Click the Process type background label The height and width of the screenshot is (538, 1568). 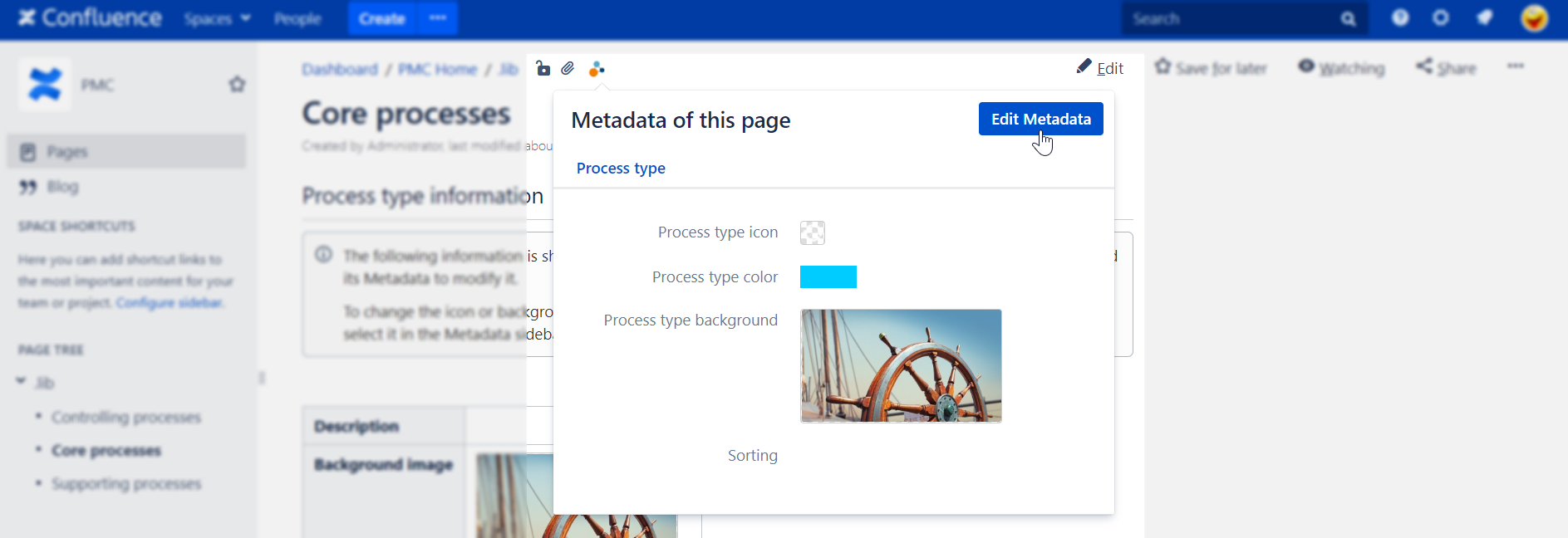point(691,320)
